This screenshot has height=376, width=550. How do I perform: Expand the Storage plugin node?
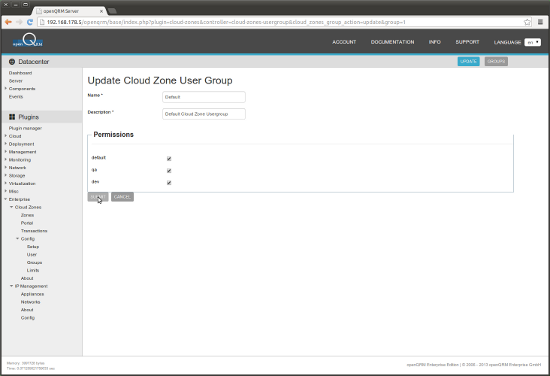tap(6, 175)
